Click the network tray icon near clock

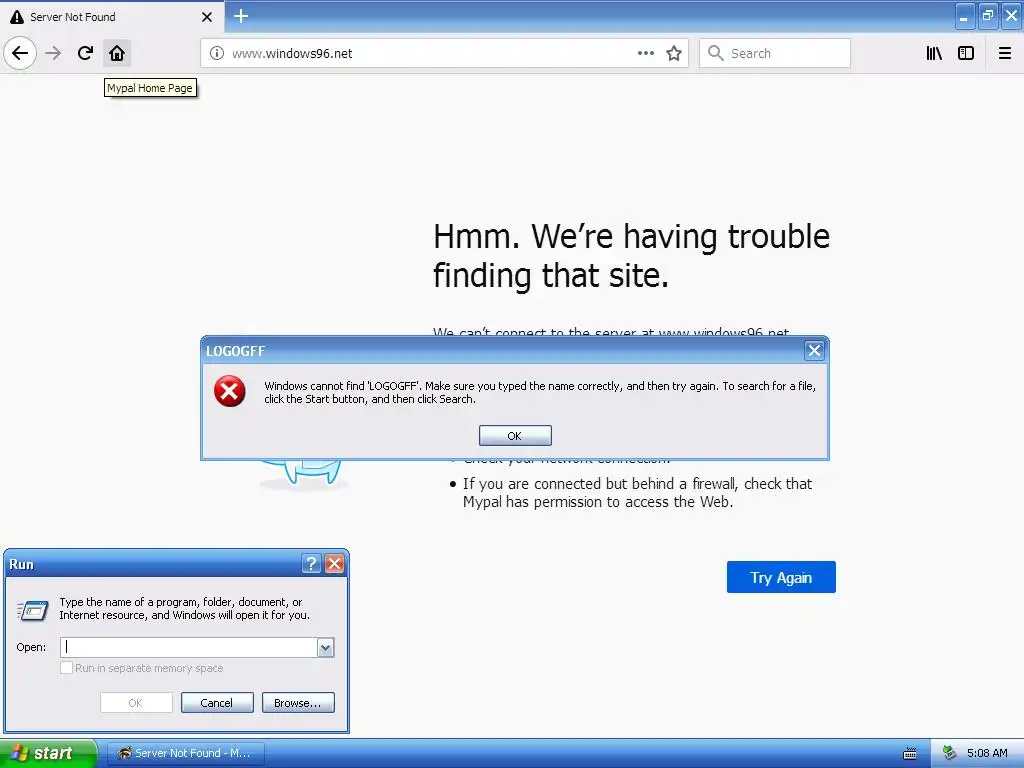(x=950, y=753)
